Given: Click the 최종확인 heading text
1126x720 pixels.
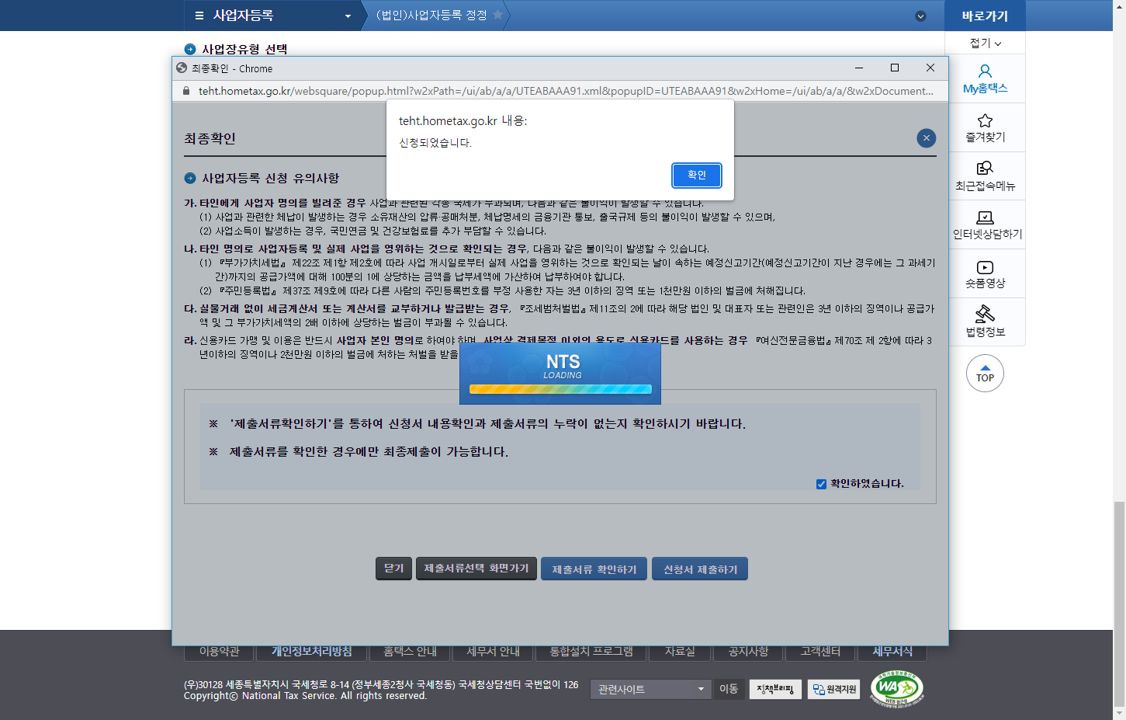Looking at the screenshot, I should click(210, 139).
